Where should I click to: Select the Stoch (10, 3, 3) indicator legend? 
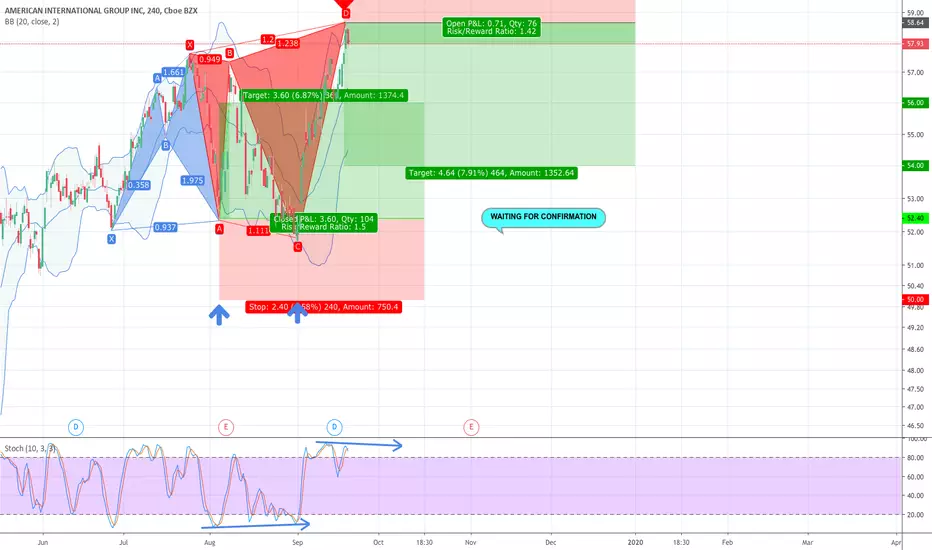[30, 448]
